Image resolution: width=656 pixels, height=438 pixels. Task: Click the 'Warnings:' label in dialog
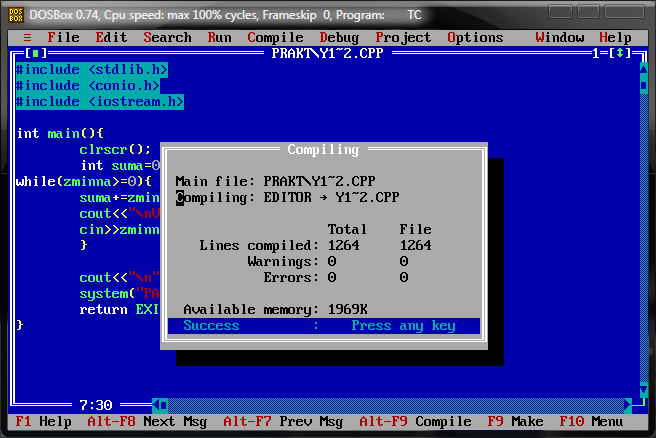[x=283, y=262]
